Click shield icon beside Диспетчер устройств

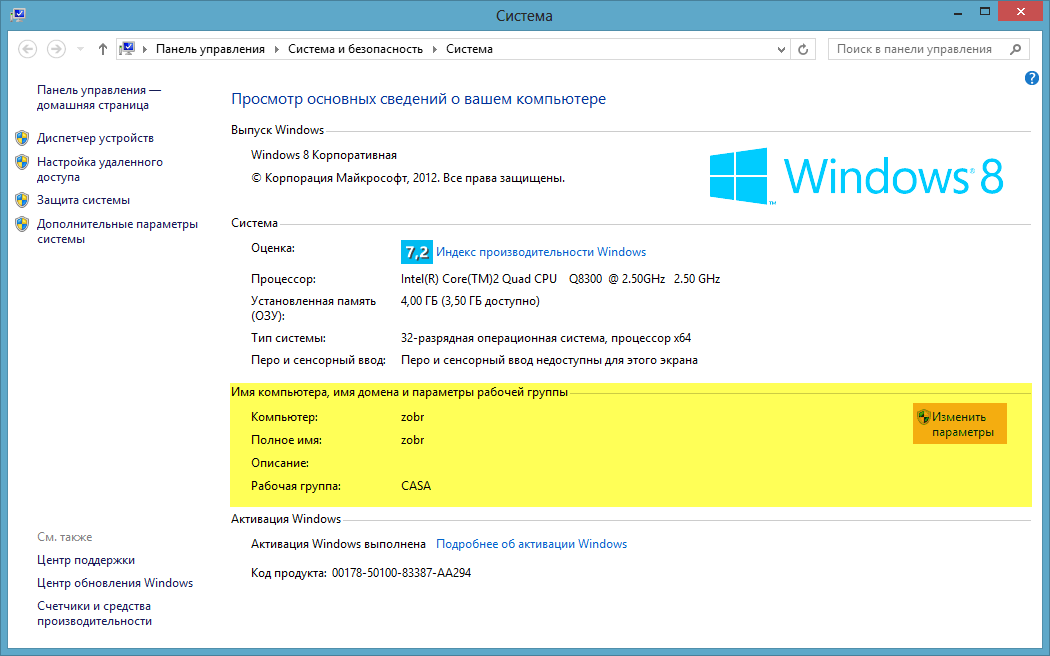pyautogui.click(x=22, y=138)
